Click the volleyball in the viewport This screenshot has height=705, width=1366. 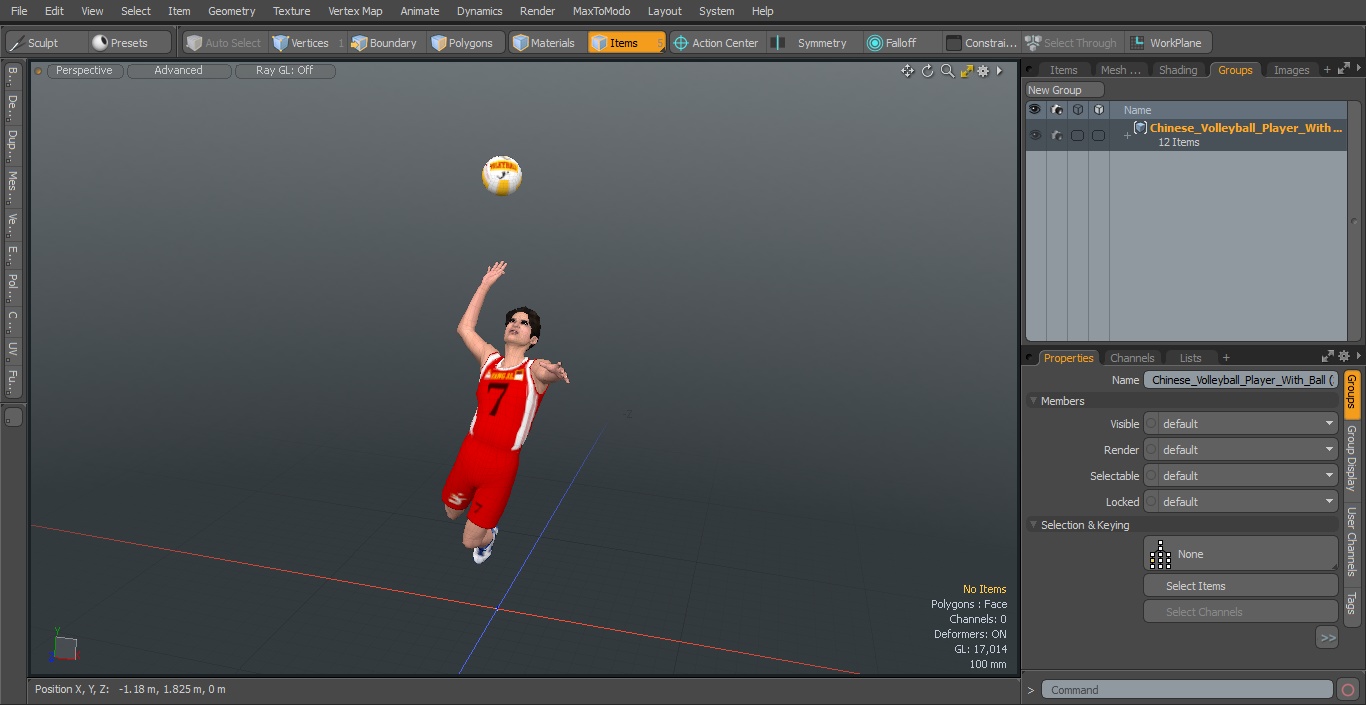(x=502, y=176)
